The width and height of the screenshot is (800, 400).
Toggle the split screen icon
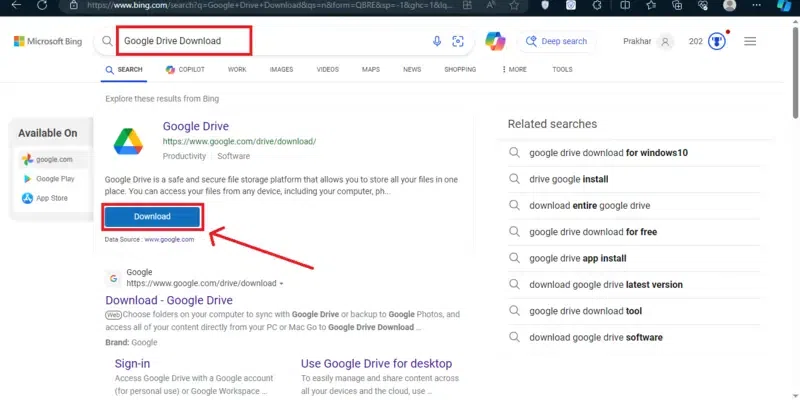[x=624, y=5]
